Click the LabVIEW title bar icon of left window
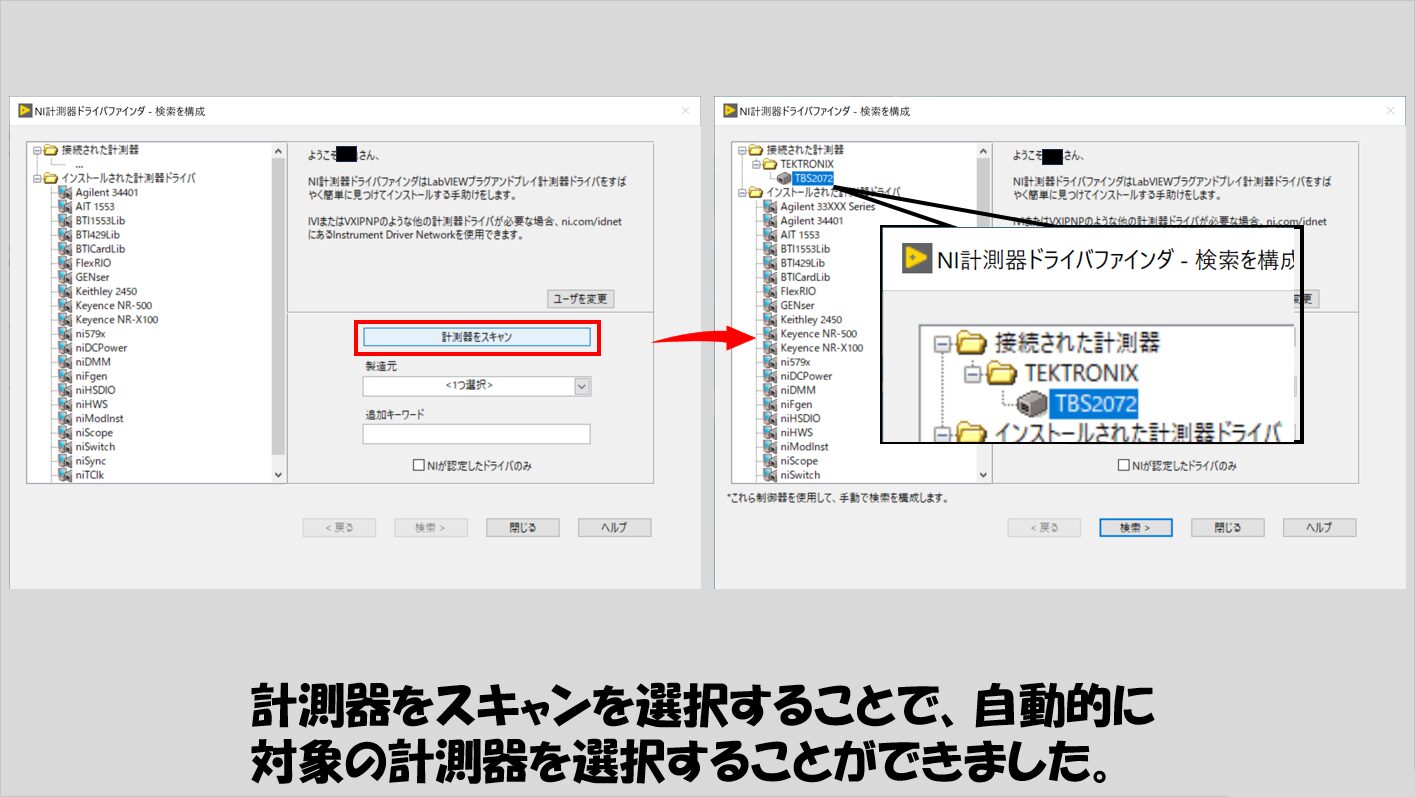Image resolution: width=1415 pixels, height=797 pixels. tap(26, 110)
